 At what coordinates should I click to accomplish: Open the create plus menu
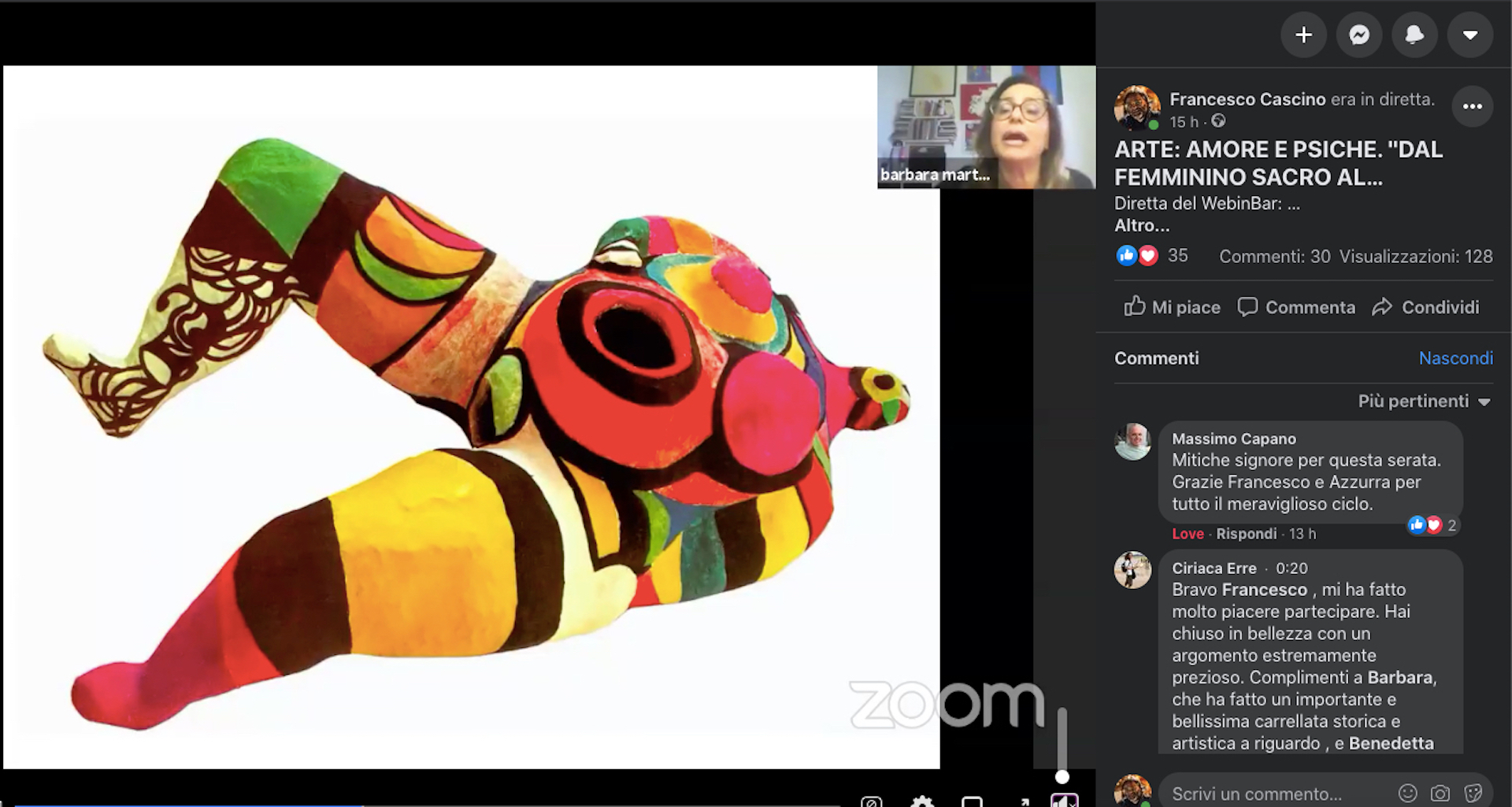point(1304,35)
